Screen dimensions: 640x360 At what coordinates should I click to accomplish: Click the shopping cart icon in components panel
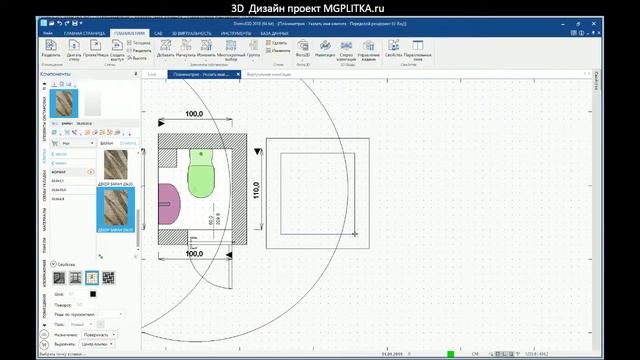point(55,143)
